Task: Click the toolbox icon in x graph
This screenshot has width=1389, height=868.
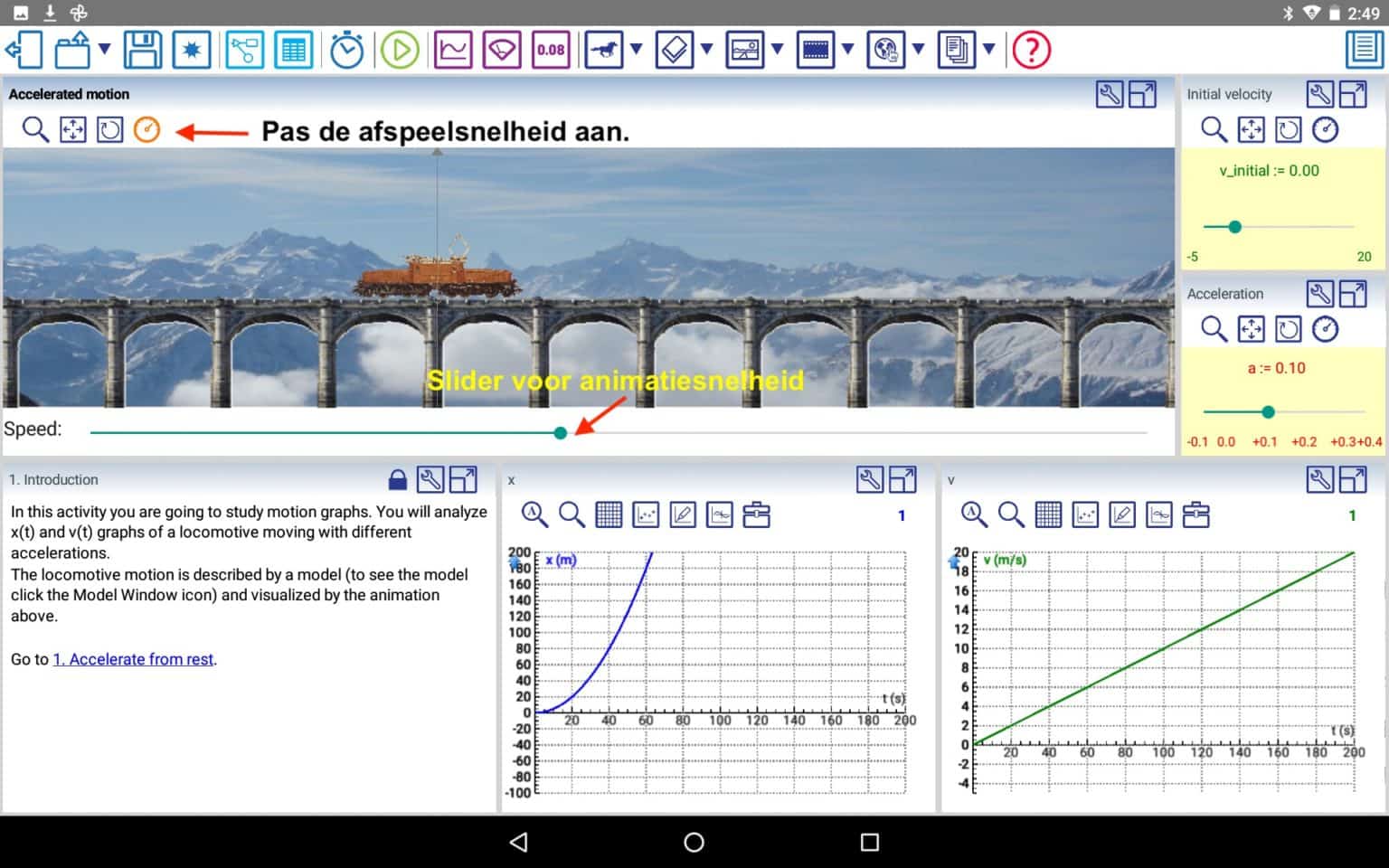Action: pyautogui.click(x=756, y=515)
